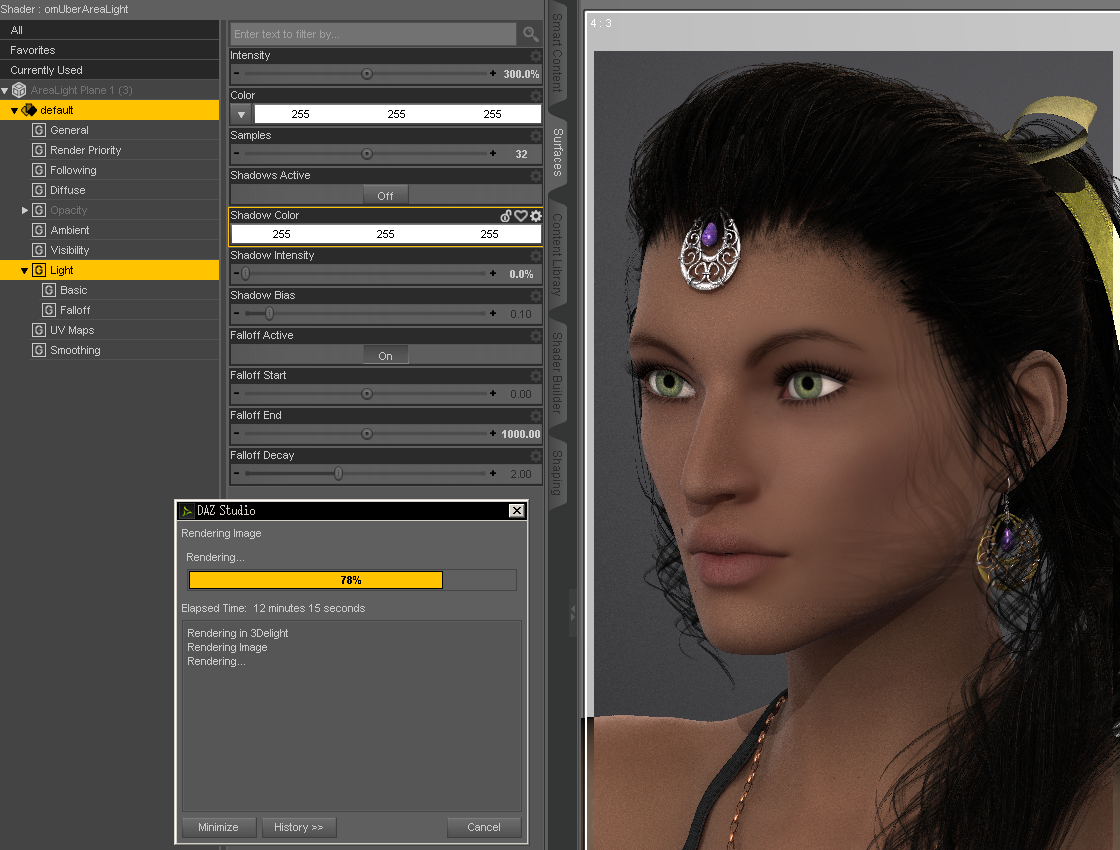
Task: Decrease Falloff End with minus button
Action: click(x=236, y=434)
